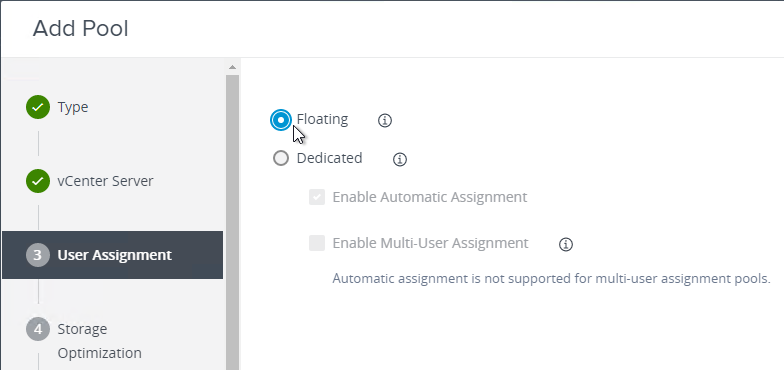Click the Enable Automatic Assignment label
The height and width of the screenshot is (370, 784).
[x=430, y=197]
